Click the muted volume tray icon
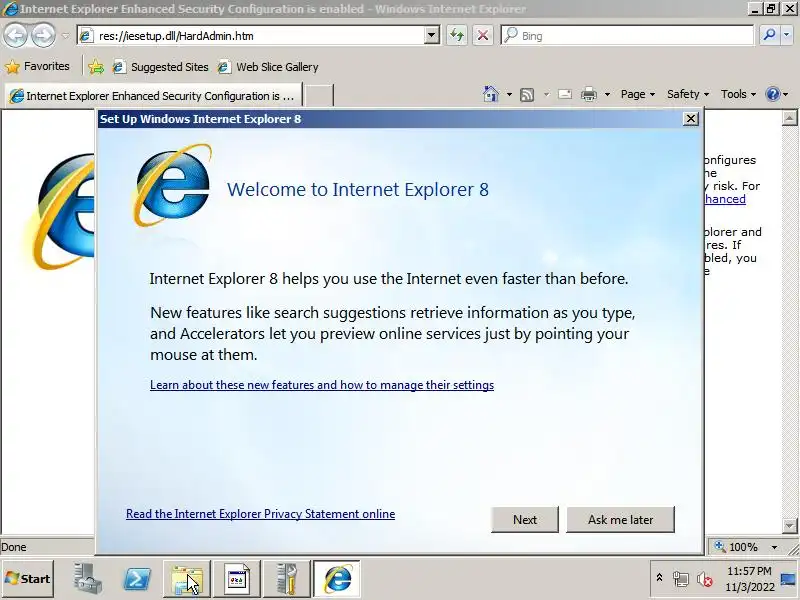This screenshot has width=800, height=600. [705, 579]
